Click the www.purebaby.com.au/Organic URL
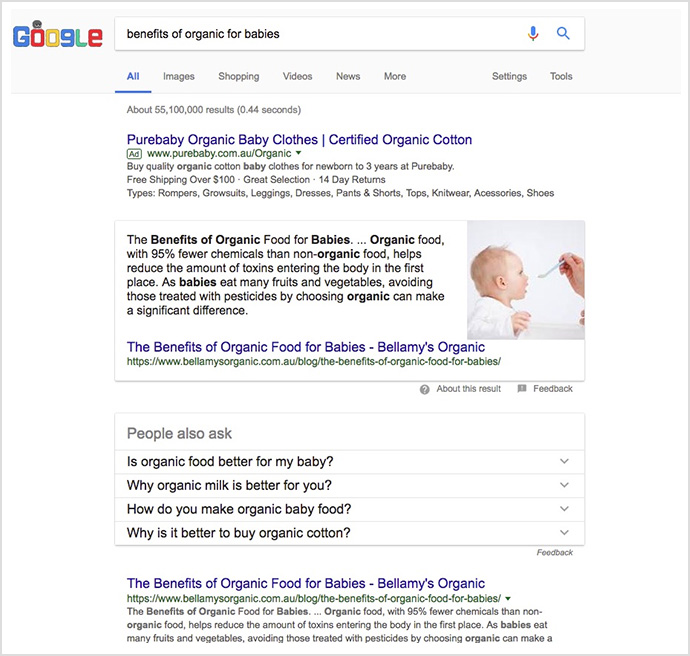The width and height of the screenshot is (690, 656). click(219, 154)
